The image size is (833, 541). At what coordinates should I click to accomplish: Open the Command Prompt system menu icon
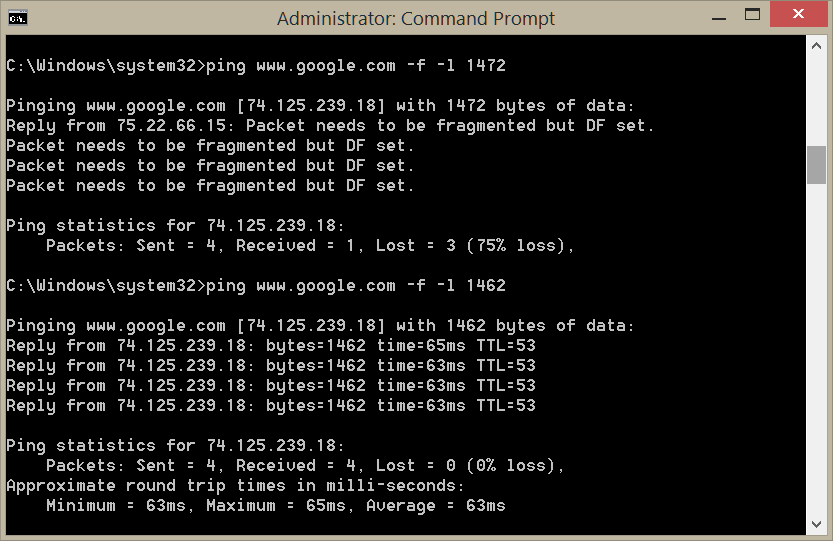point(17,17)
